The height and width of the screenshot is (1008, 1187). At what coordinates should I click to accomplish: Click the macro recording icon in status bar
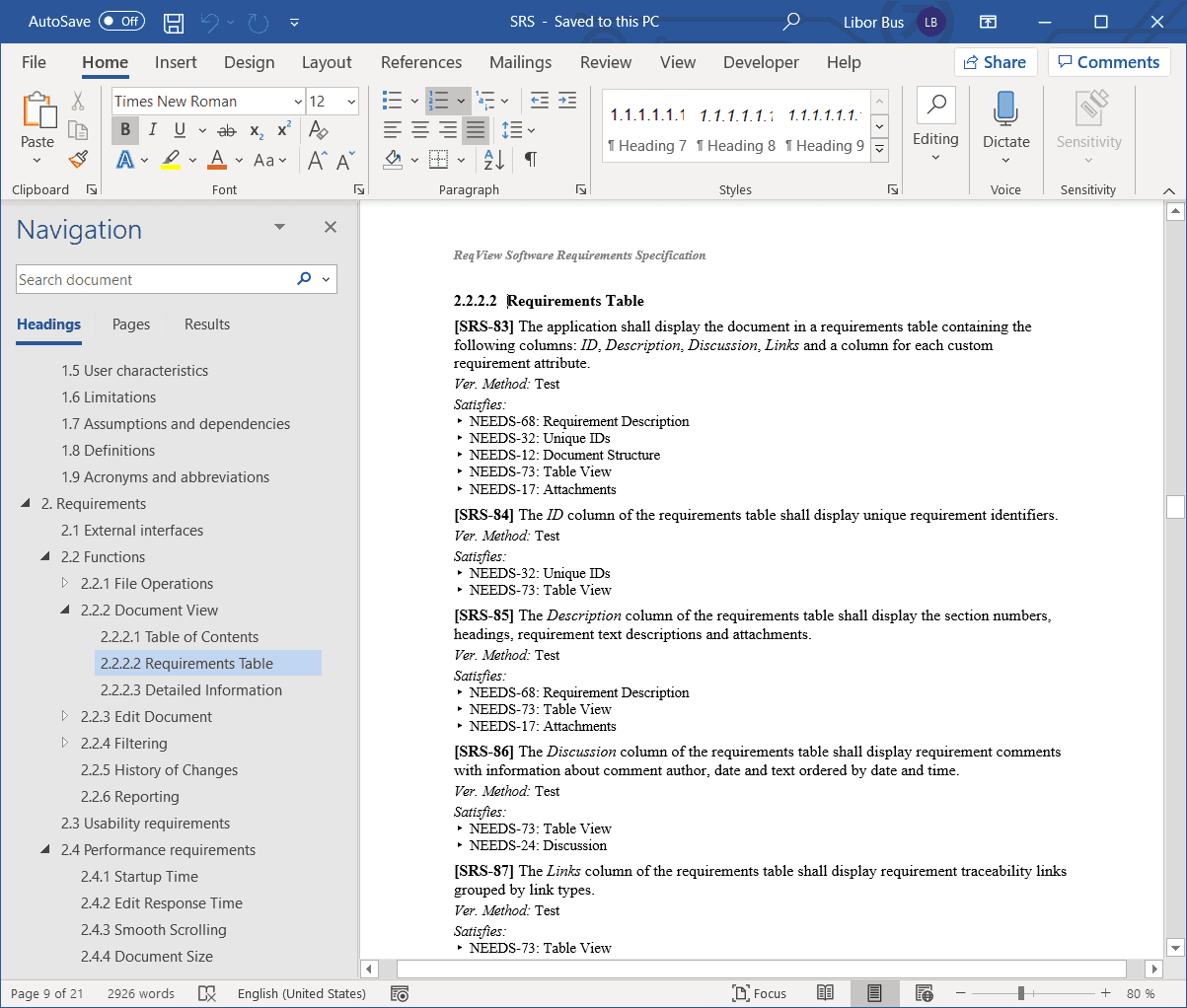[400, 993]
